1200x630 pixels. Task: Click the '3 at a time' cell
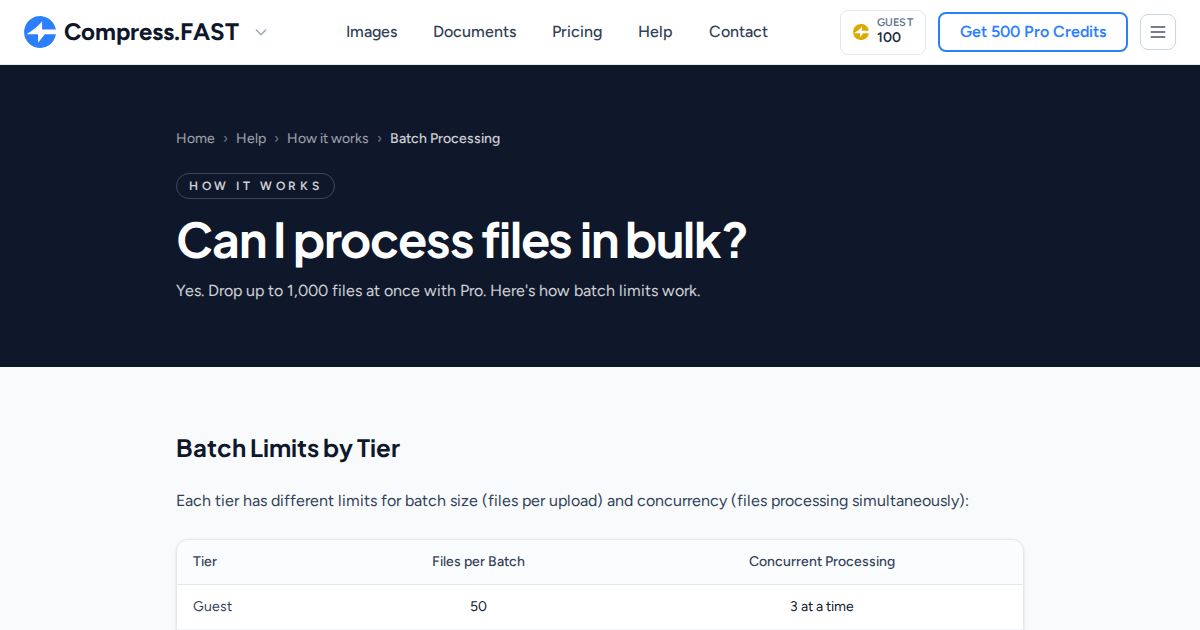click(x=822, y=606)
